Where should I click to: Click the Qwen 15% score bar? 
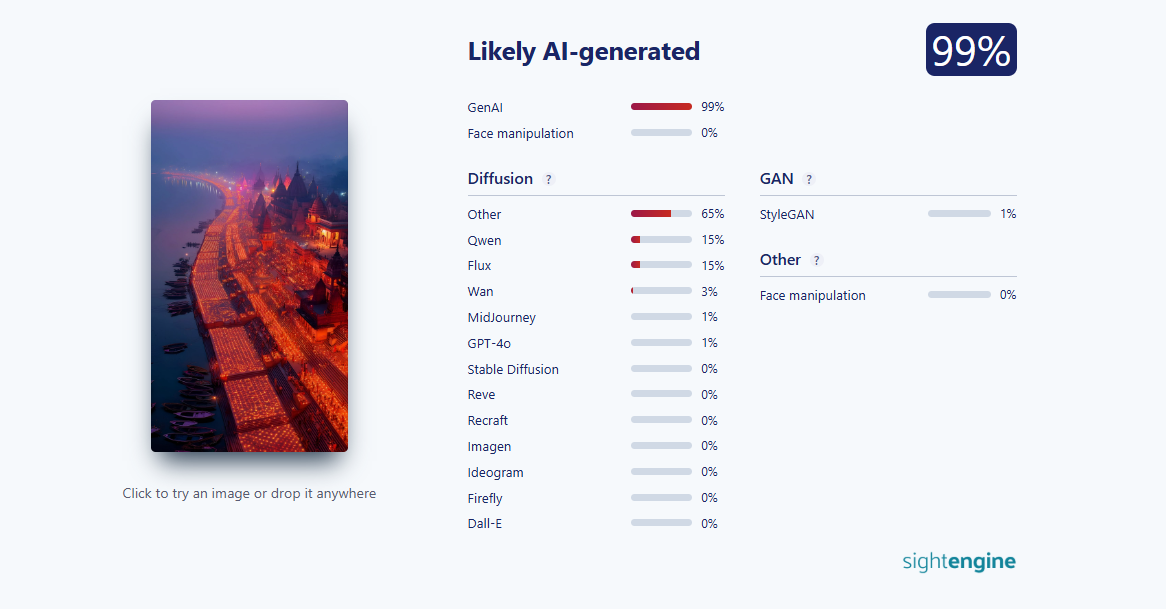click(x=661, y=240)
